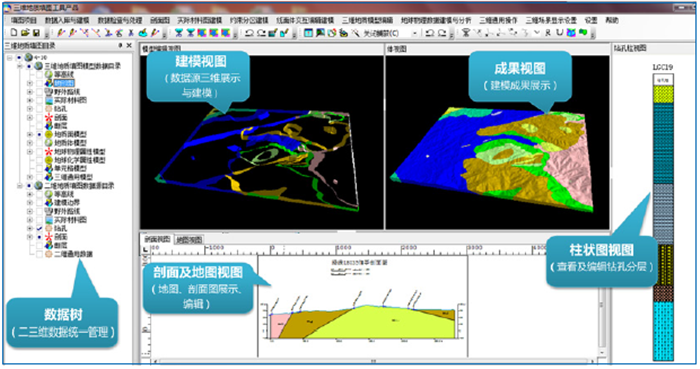Screen dimensions: 700x369
Task: Click the yellow layer in the LCC19 borehole column
Action: [663, 95]
